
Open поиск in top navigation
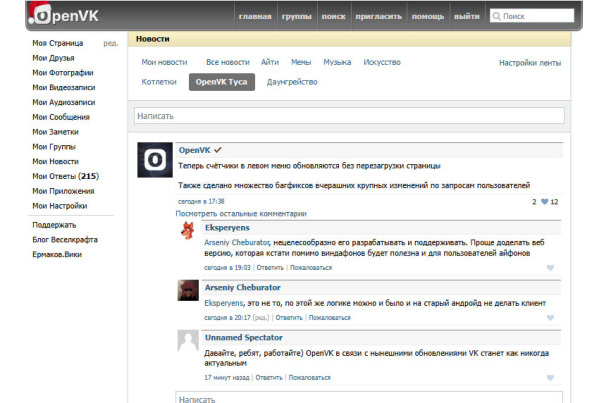point(334,17)
